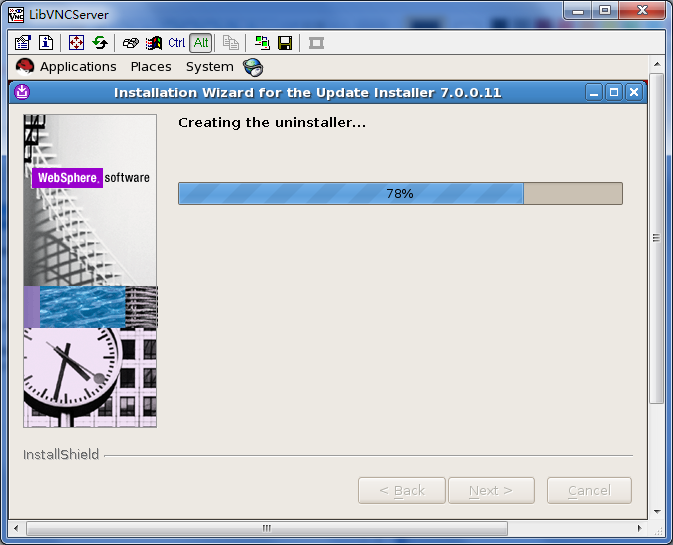Screen dimensions: 673x545
Task: Toggle the Ctrl key button
Action: point(176,43)
